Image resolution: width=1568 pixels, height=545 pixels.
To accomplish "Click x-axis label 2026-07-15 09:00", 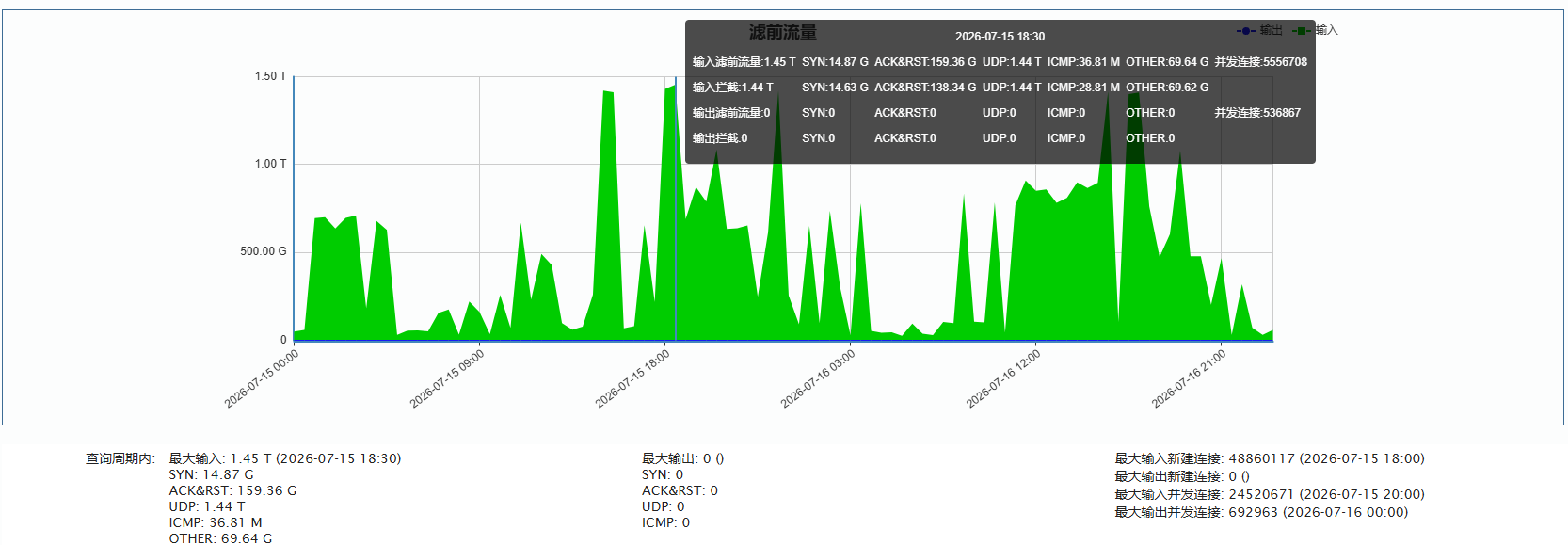I will point(446,379).
